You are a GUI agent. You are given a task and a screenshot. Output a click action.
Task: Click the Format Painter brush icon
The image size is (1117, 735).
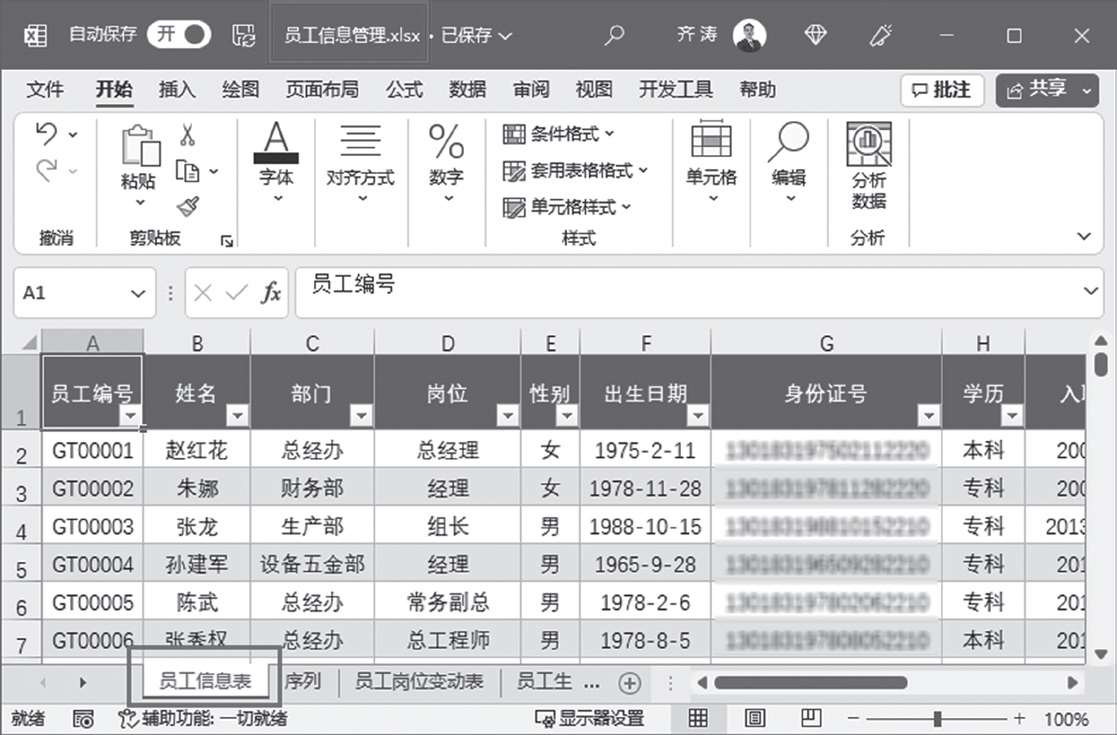click(188, 206)
